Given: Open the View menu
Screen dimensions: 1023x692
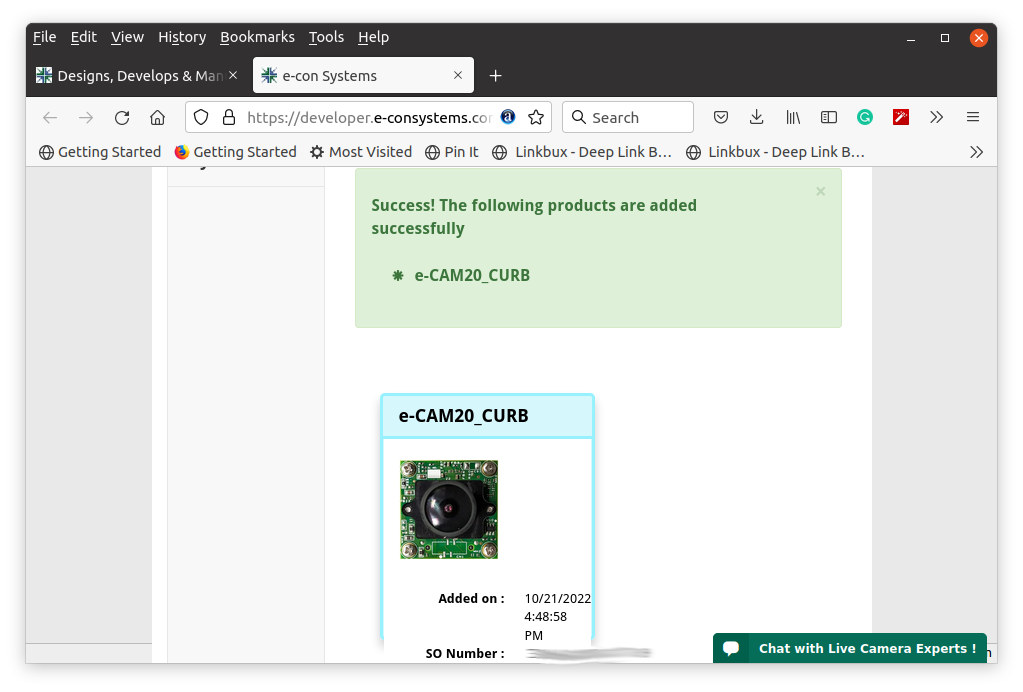Looking at the screenshot, I should pos(127,37).
